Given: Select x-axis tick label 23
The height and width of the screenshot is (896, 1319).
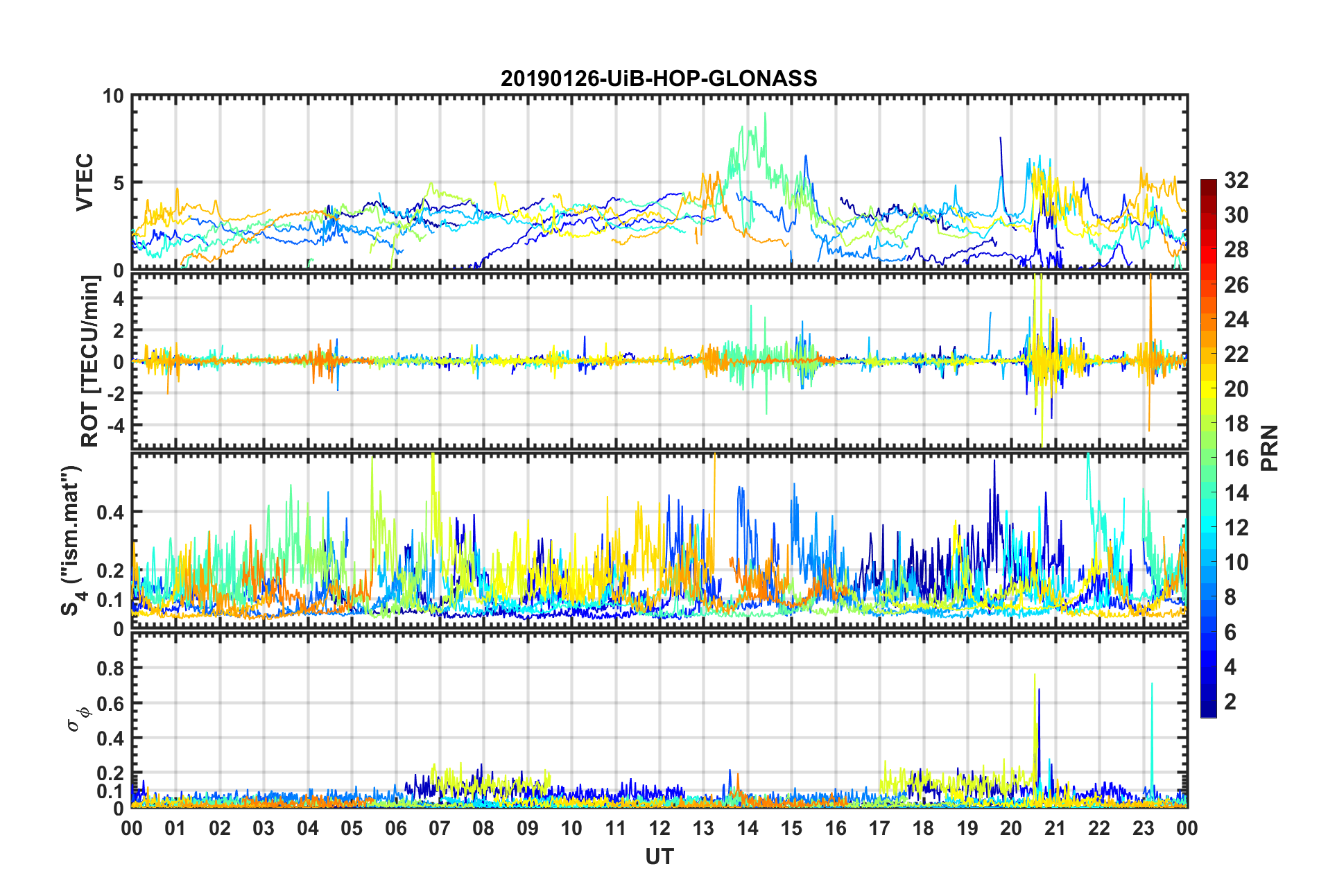Looking at the screenshot, I should 1144,828.
